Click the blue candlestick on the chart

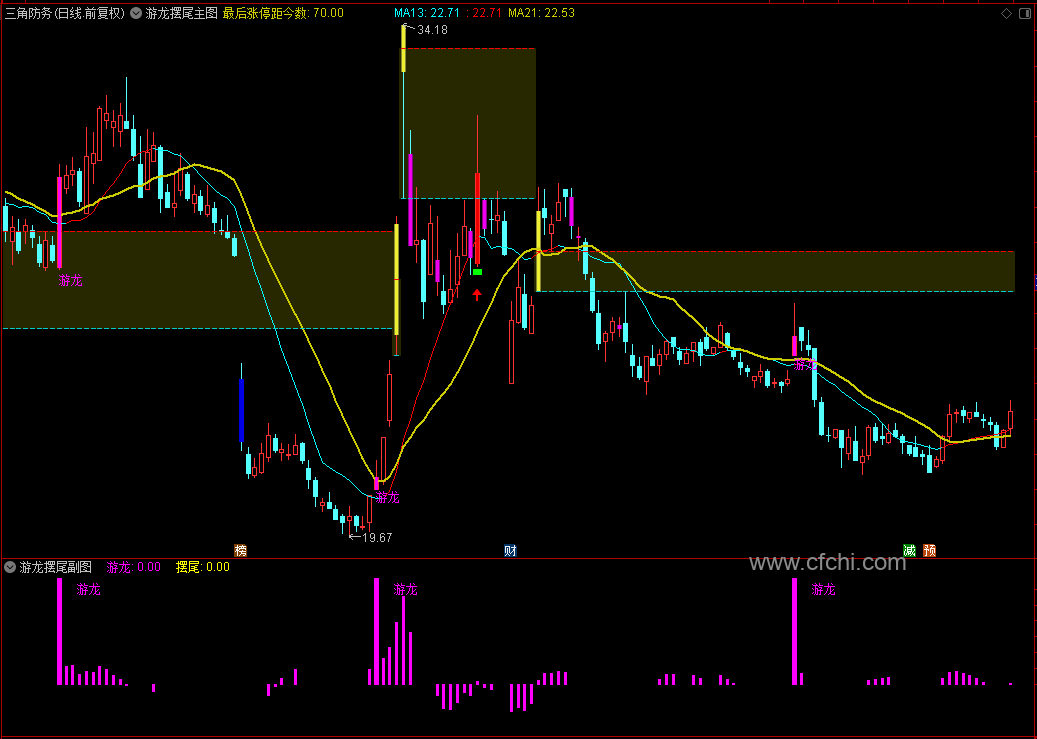click(241, 410)
